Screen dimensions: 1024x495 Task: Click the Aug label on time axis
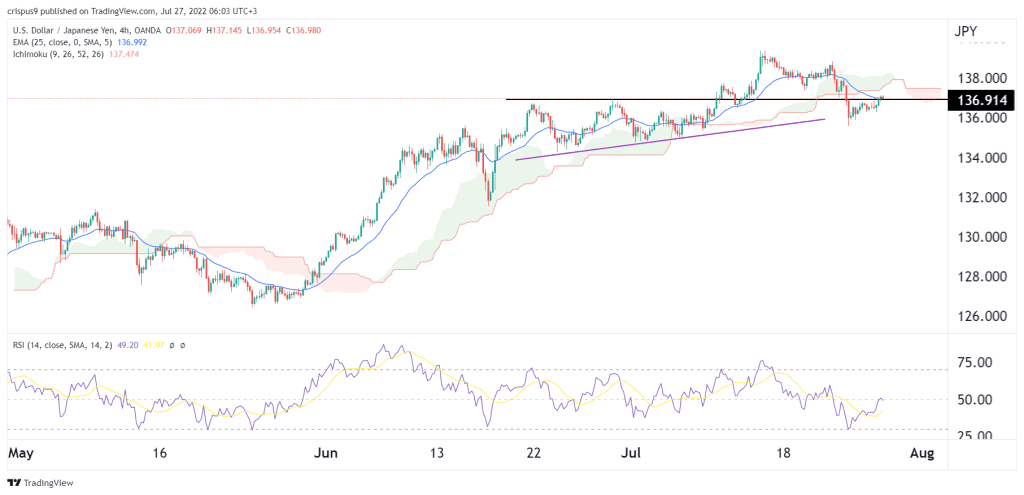tap(920, 453)
